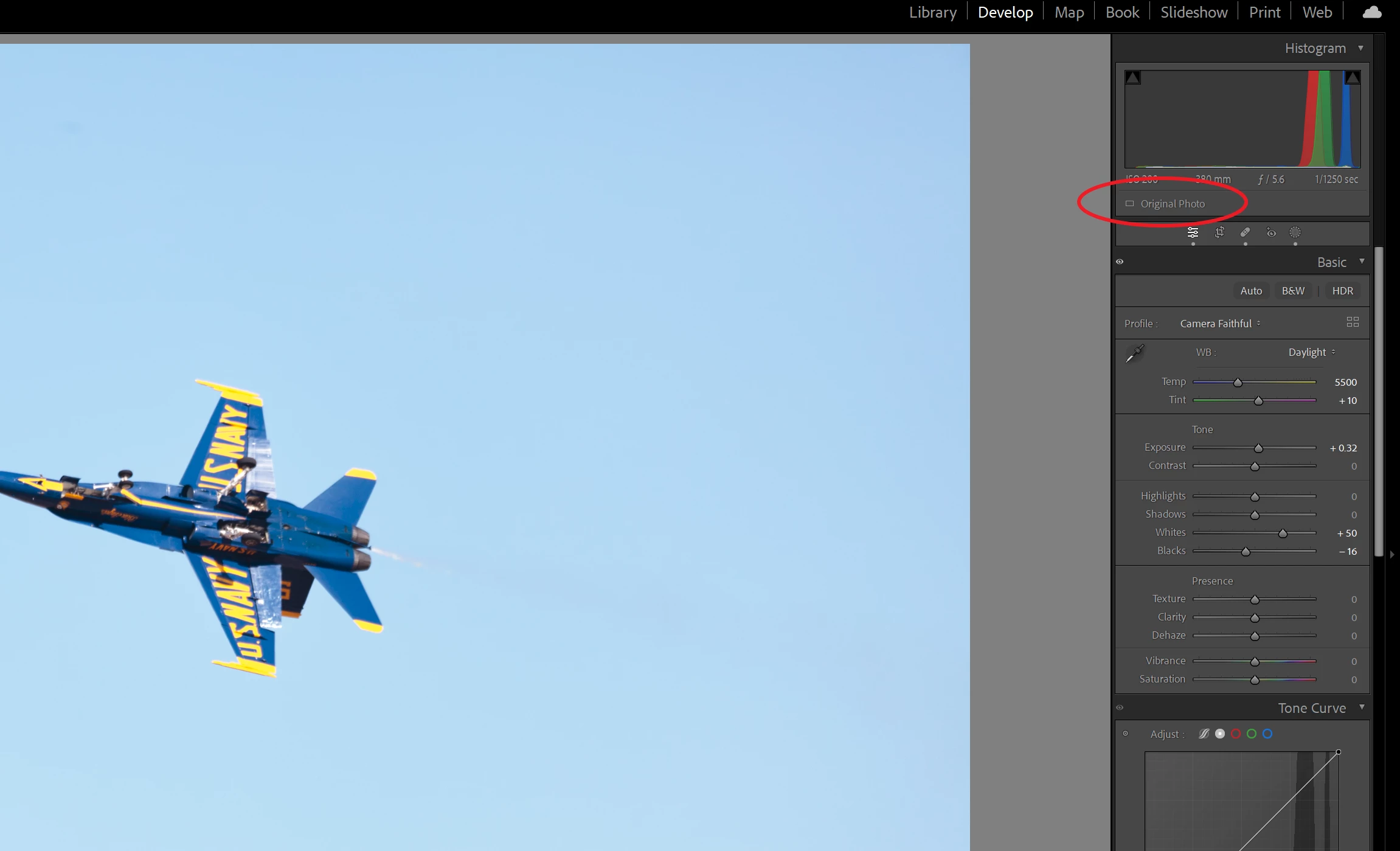Select the Red Eye correction tool
The image size is (1400, 851).
[1271, 232]
